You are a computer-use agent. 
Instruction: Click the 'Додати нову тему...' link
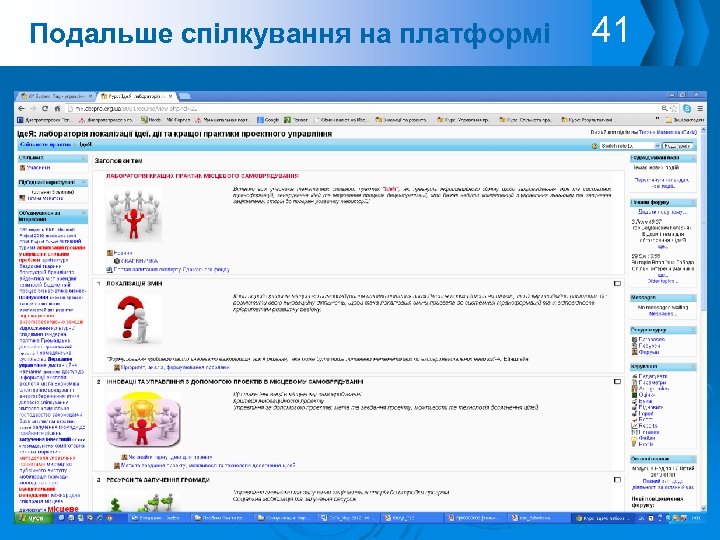coord(662,212)
